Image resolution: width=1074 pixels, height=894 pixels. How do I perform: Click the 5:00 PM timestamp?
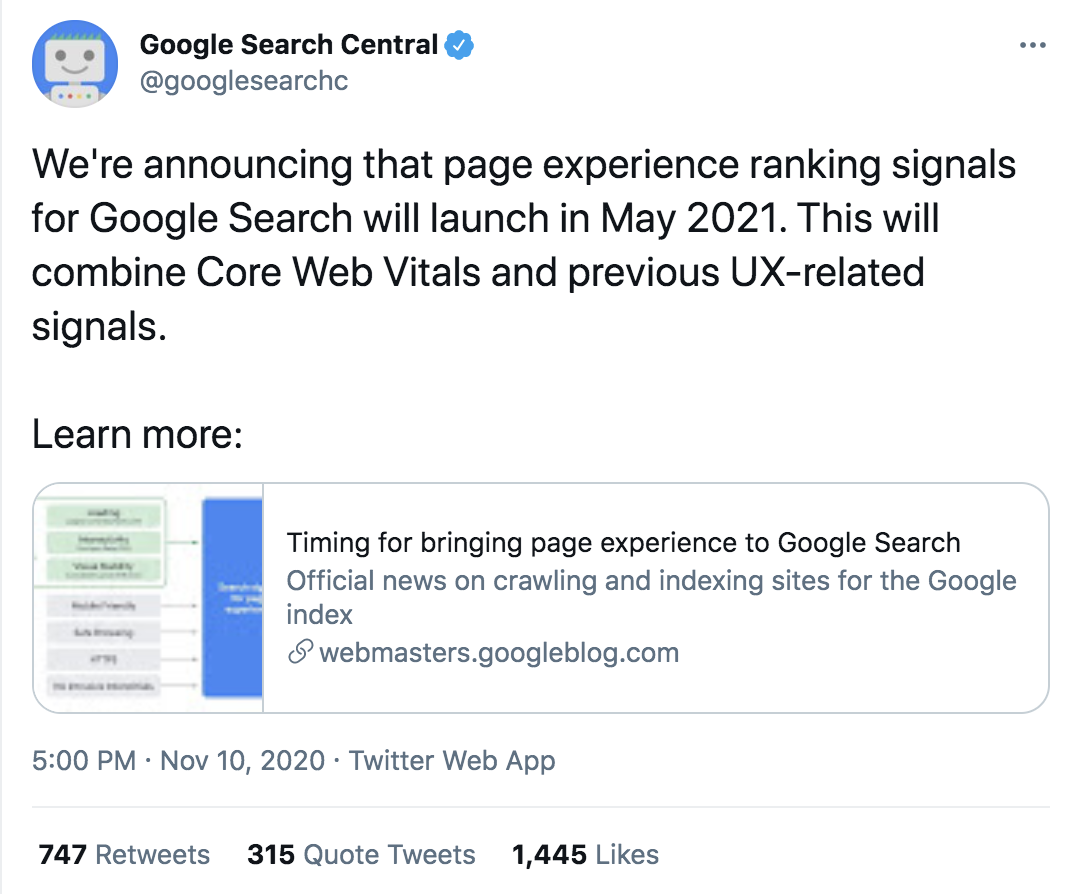click(83, 760)
